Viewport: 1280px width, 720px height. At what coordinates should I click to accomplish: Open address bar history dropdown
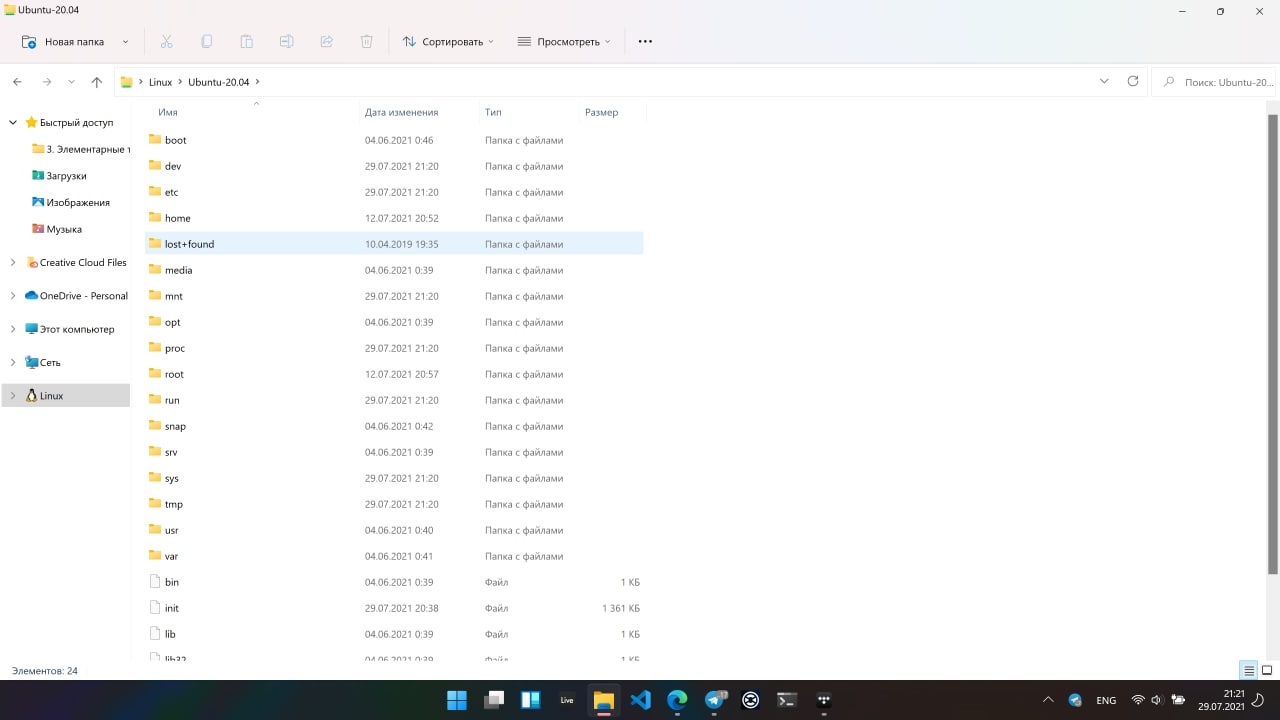(1104, 81)
